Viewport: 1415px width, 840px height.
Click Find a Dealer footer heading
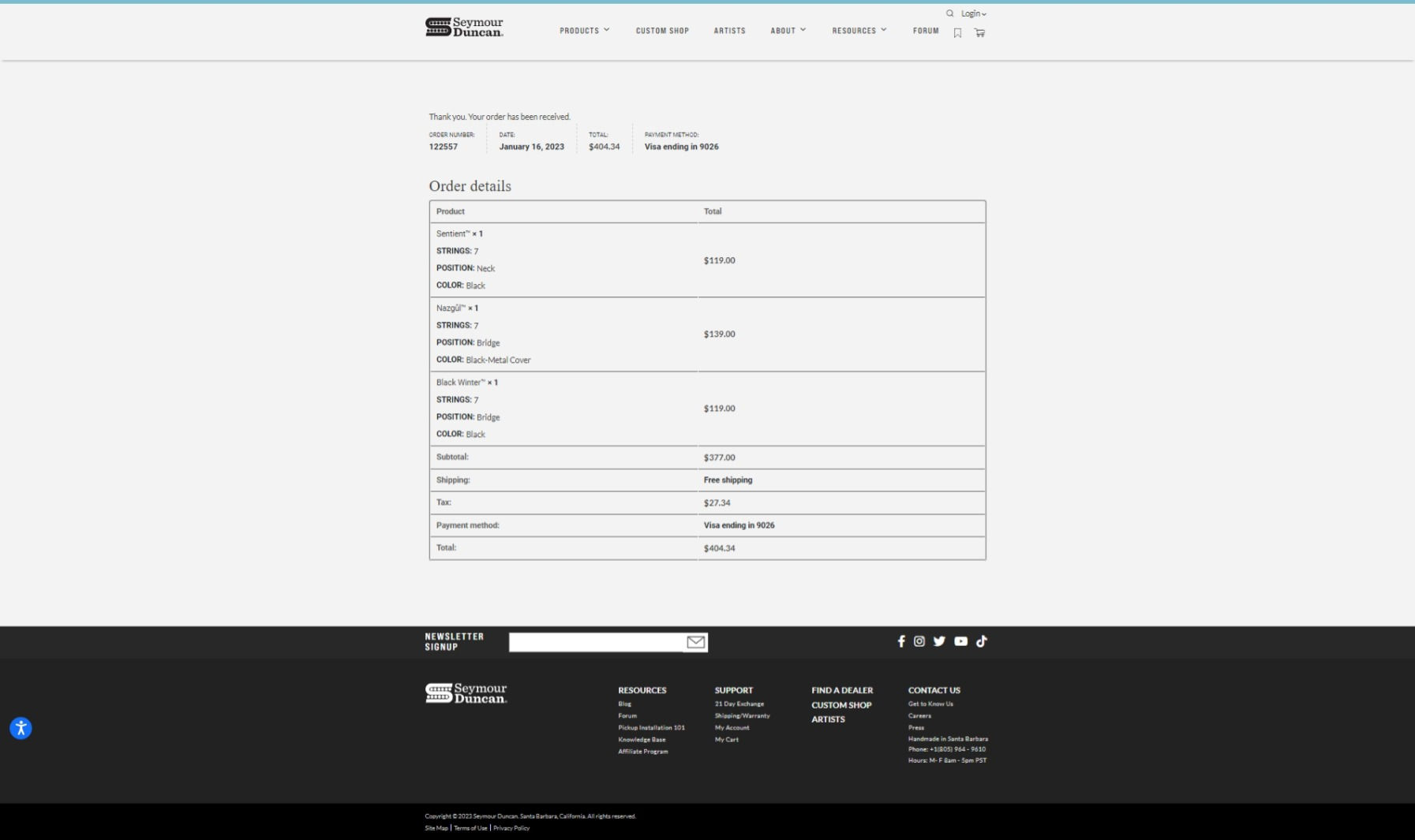click(x=842, y=690)
